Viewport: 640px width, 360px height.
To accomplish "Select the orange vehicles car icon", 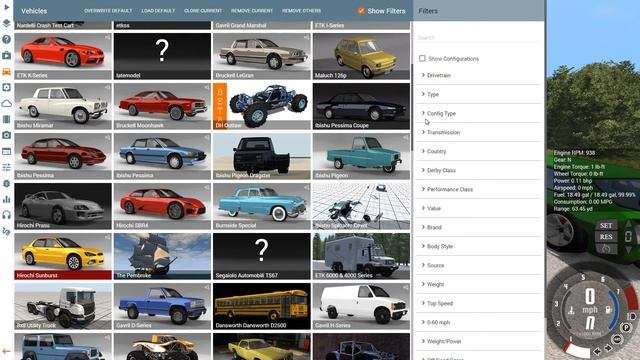I will pyautogui.click(x=7, y=71).
